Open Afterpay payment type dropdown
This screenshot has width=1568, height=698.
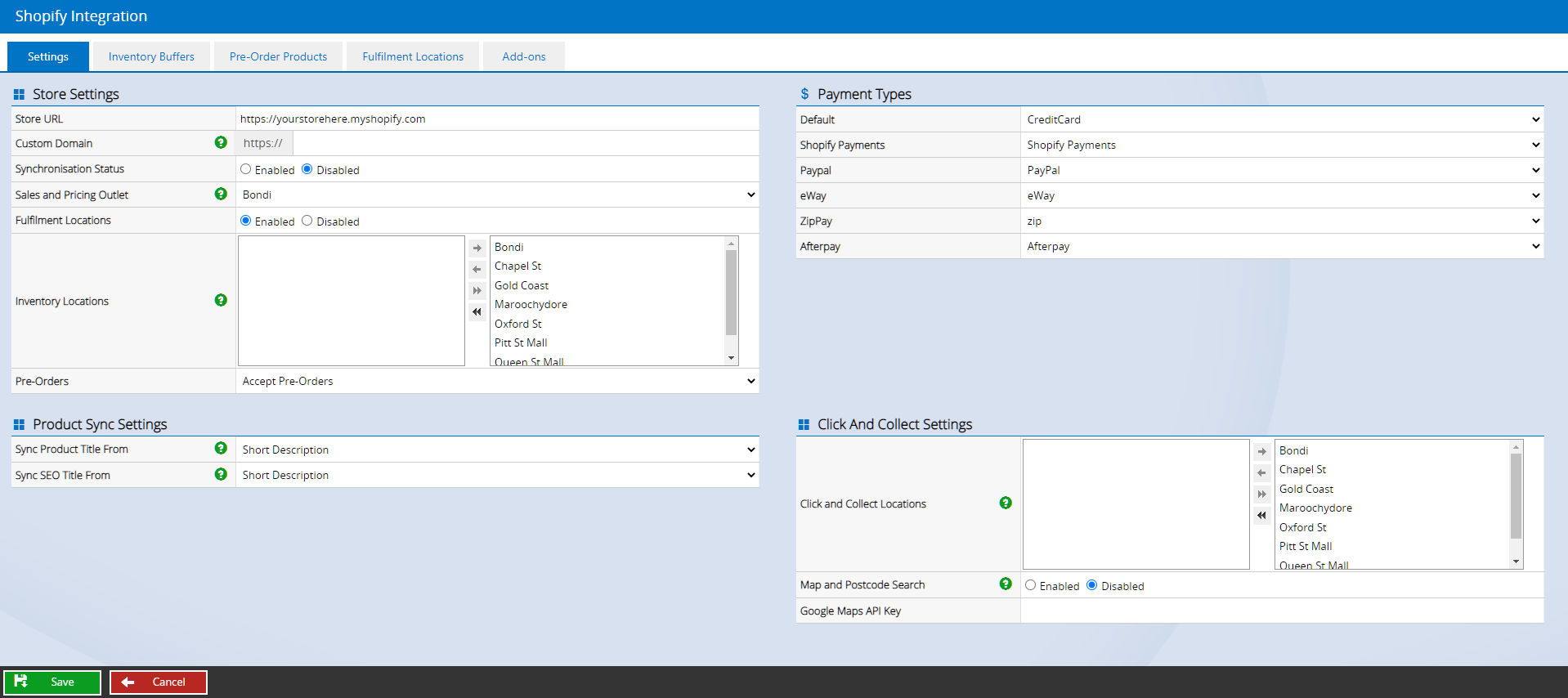1283,246
